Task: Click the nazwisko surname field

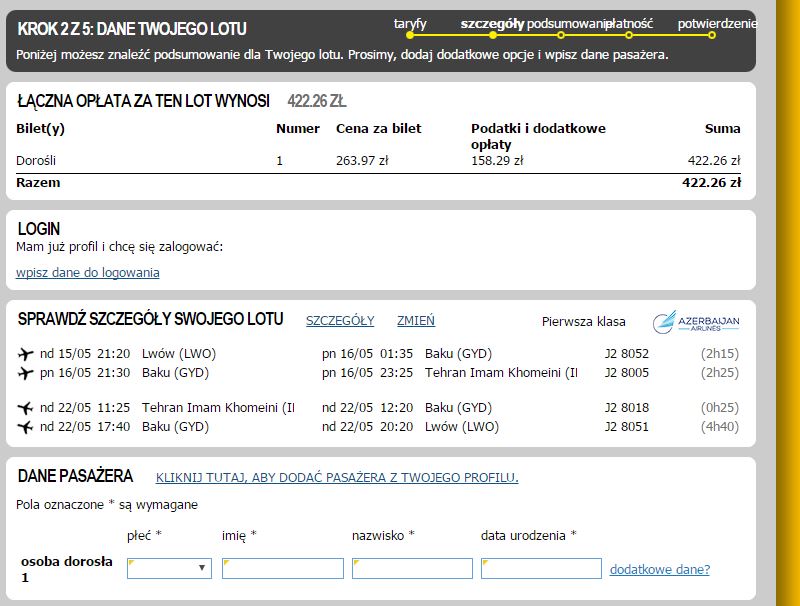Action: pyautogui.click(x=412, y=568)
